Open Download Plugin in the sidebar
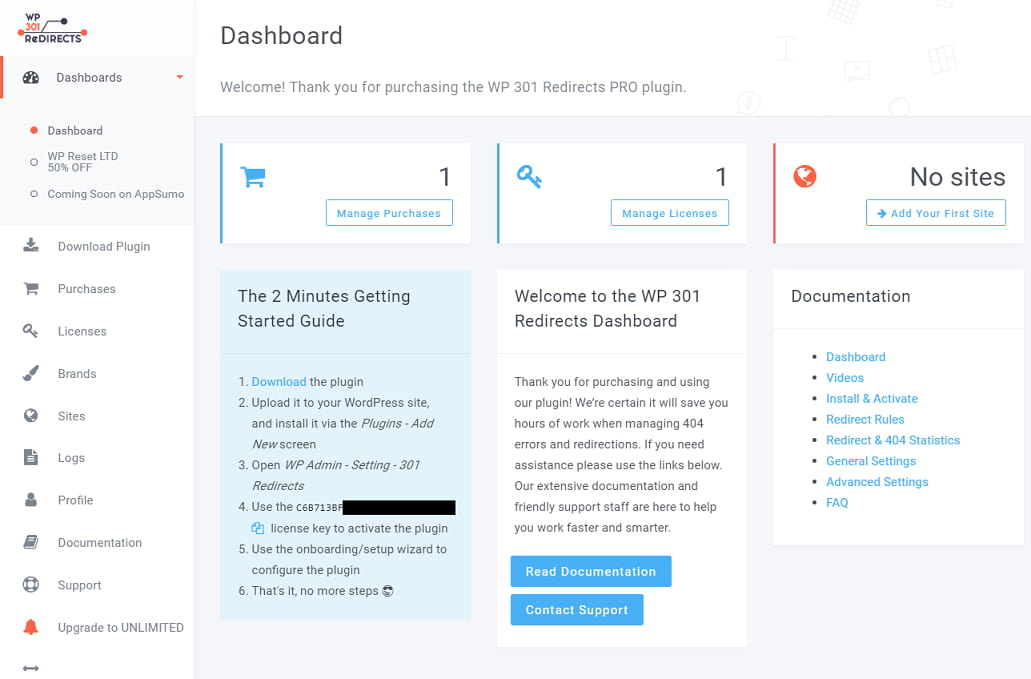 click(104, 246)
